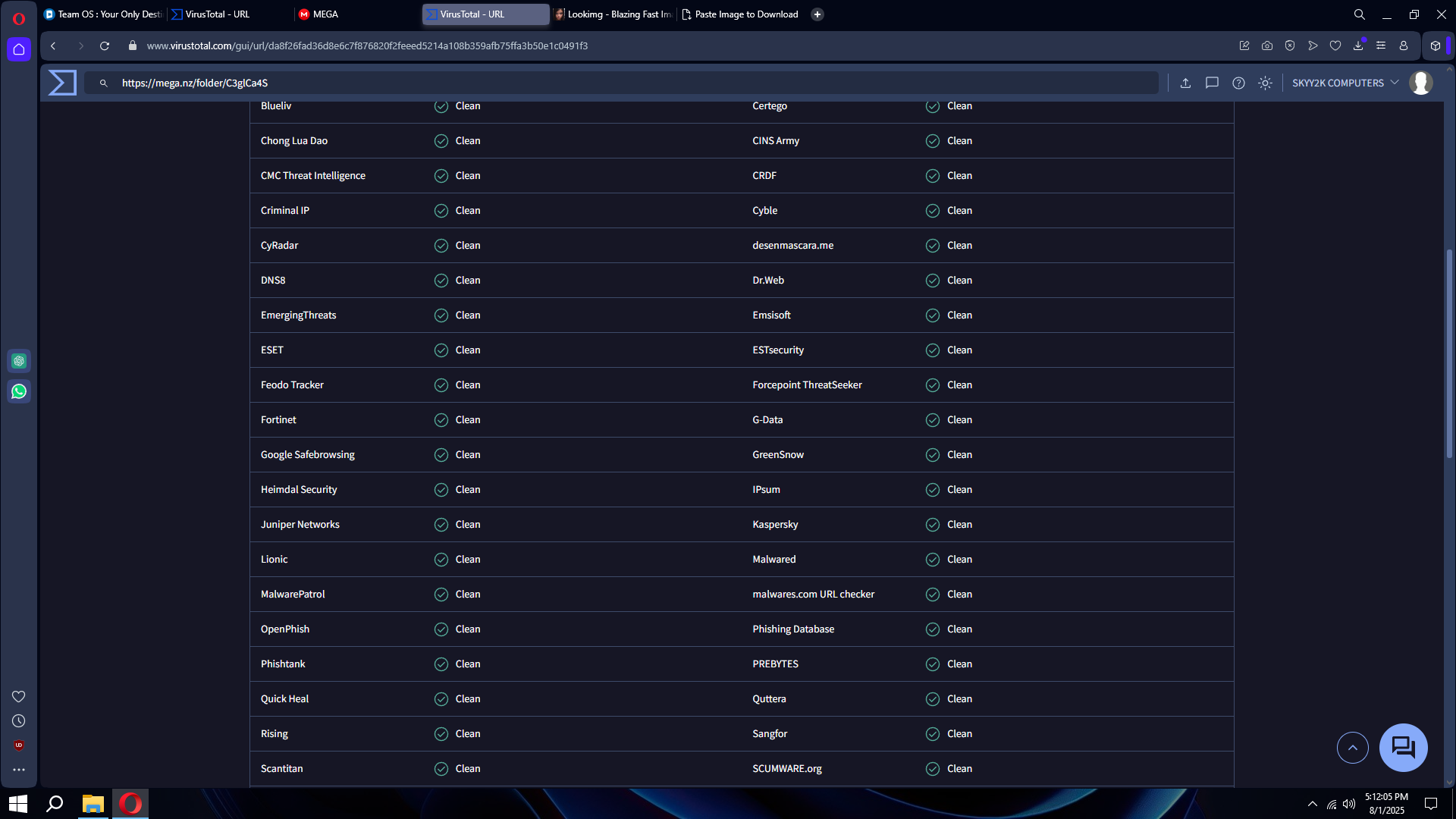
Task: Click the user avatar picture
Action: [1421, 83]
